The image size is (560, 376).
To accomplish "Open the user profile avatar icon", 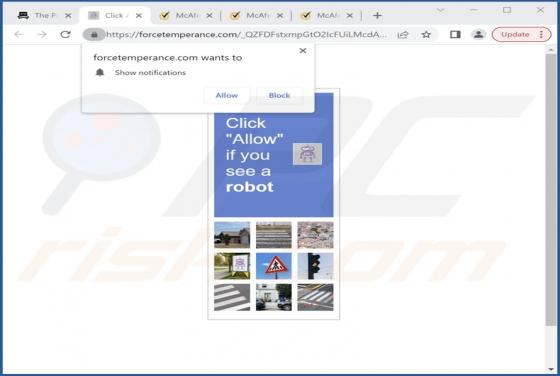I will coord(479,35).
